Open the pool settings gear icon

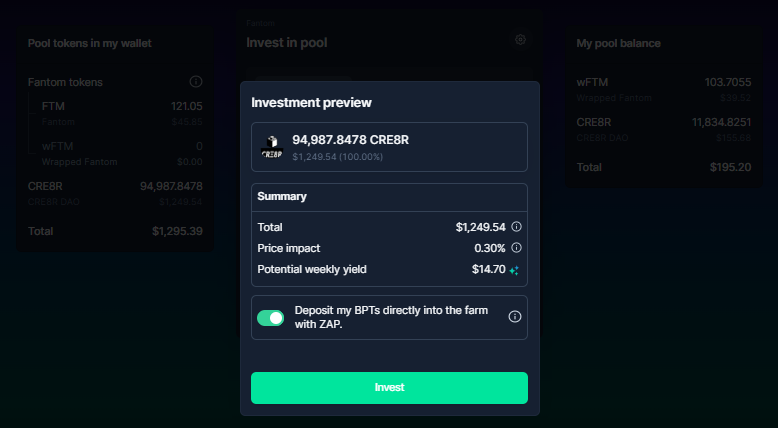point(520,40)
